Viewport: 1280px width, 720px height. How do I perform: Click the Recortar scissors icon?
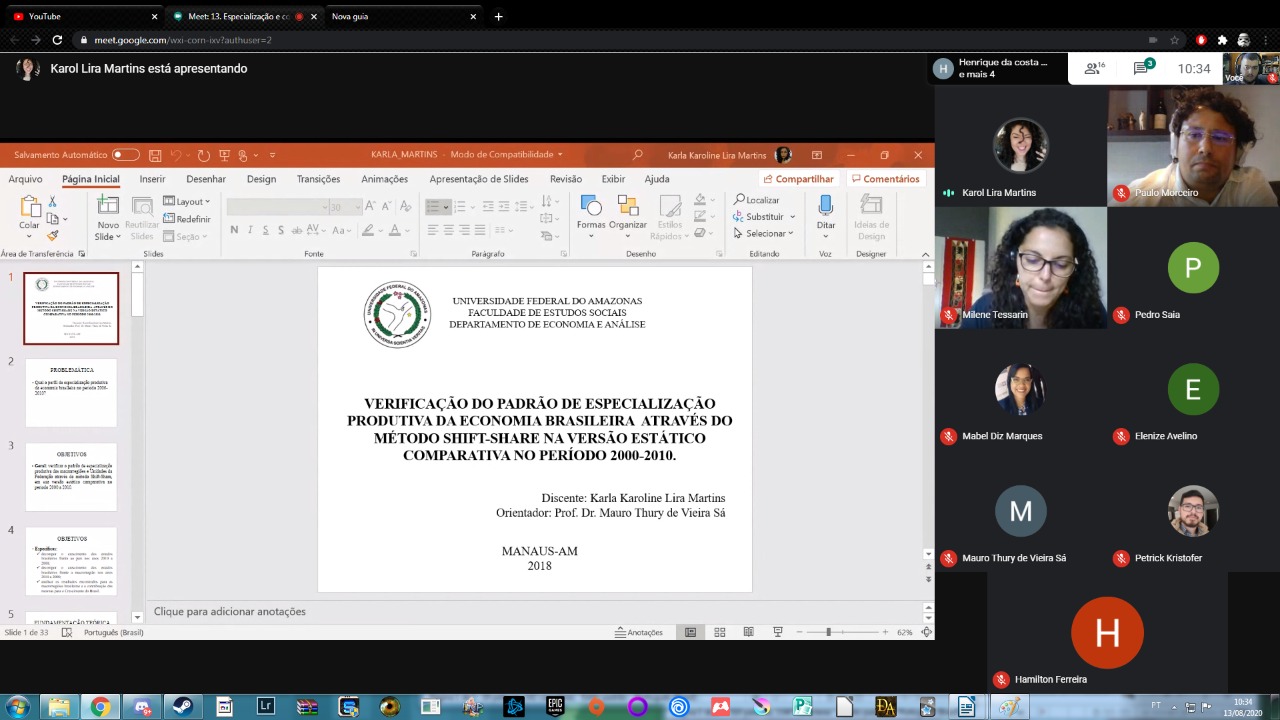[53, 201]
